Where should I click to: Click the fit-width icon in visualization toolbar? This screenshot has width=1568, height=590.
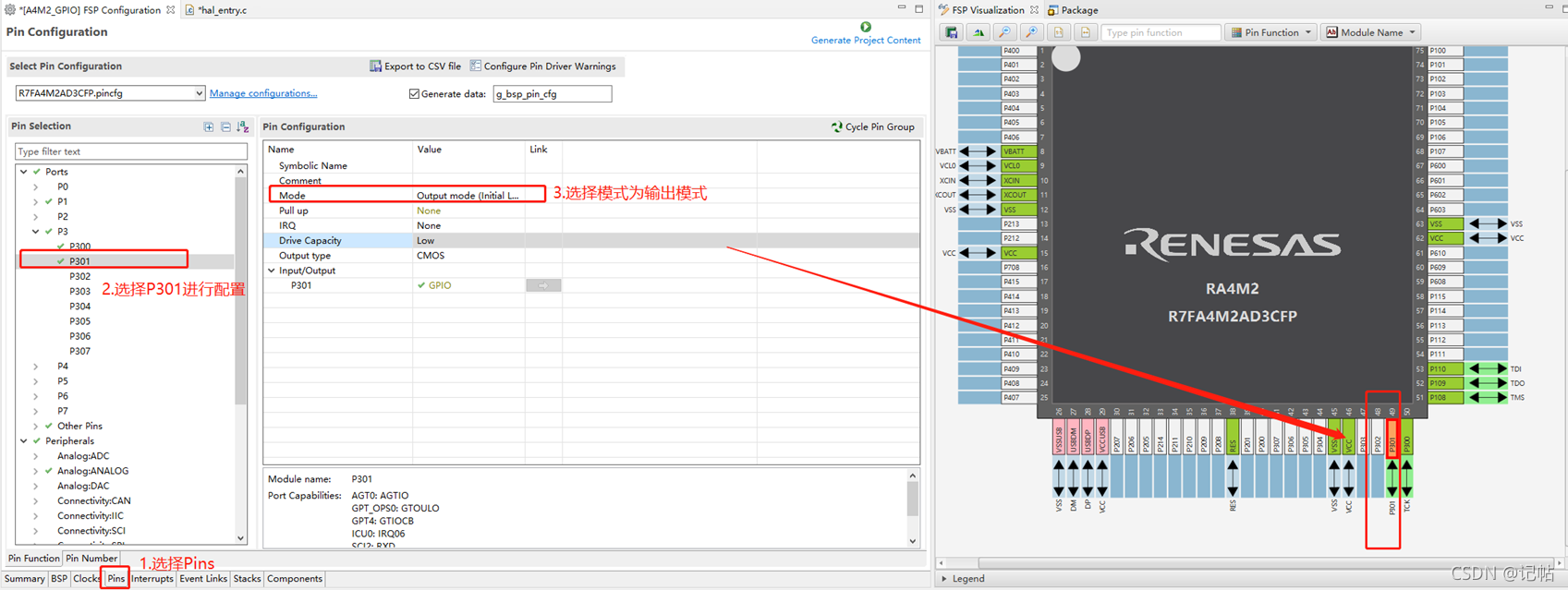click(x=1085, y=32)
